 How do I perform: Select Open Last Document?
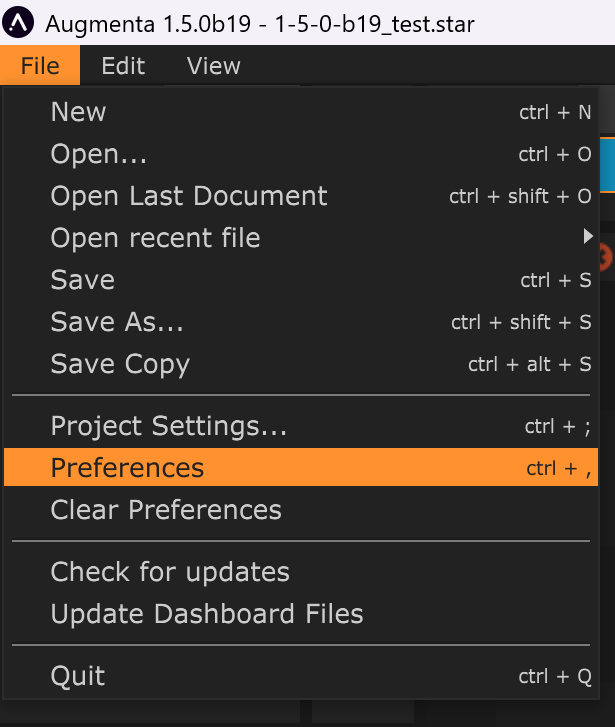pyautogui.click(x=188, y=196)
